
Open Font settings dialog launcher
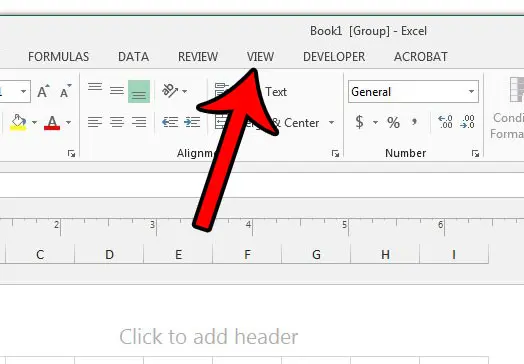coord(71,153)
